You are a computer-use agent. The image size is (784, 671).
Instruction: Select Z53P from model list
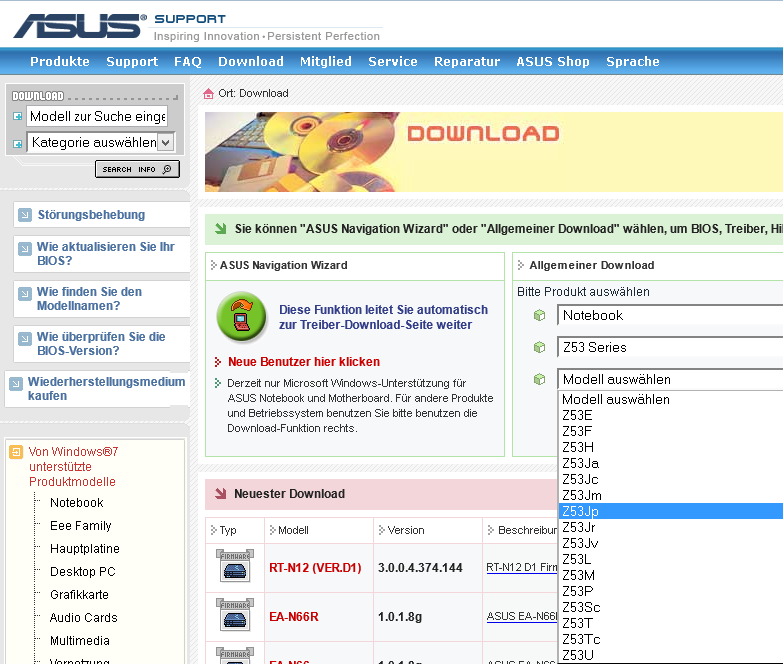pyautogui.click(x=670, y=592)
